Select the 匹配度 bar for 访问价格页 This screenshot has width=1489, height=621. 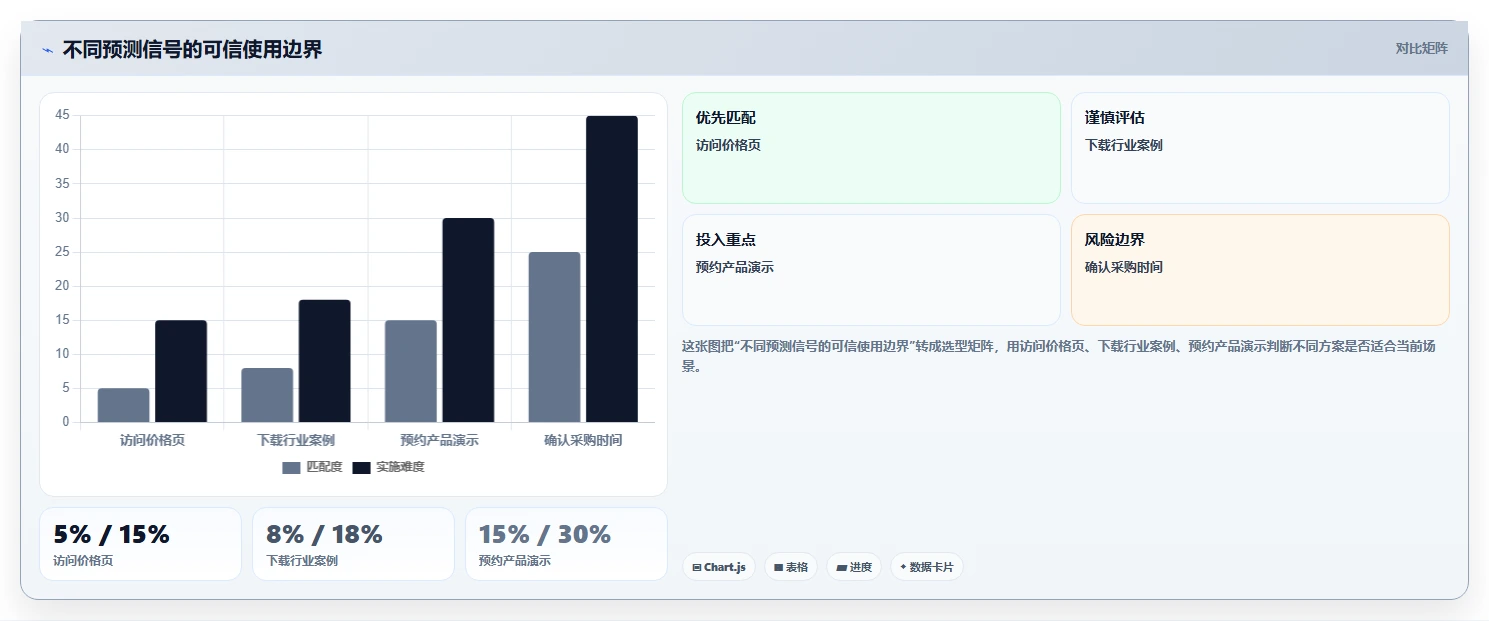tap(123, 405)
